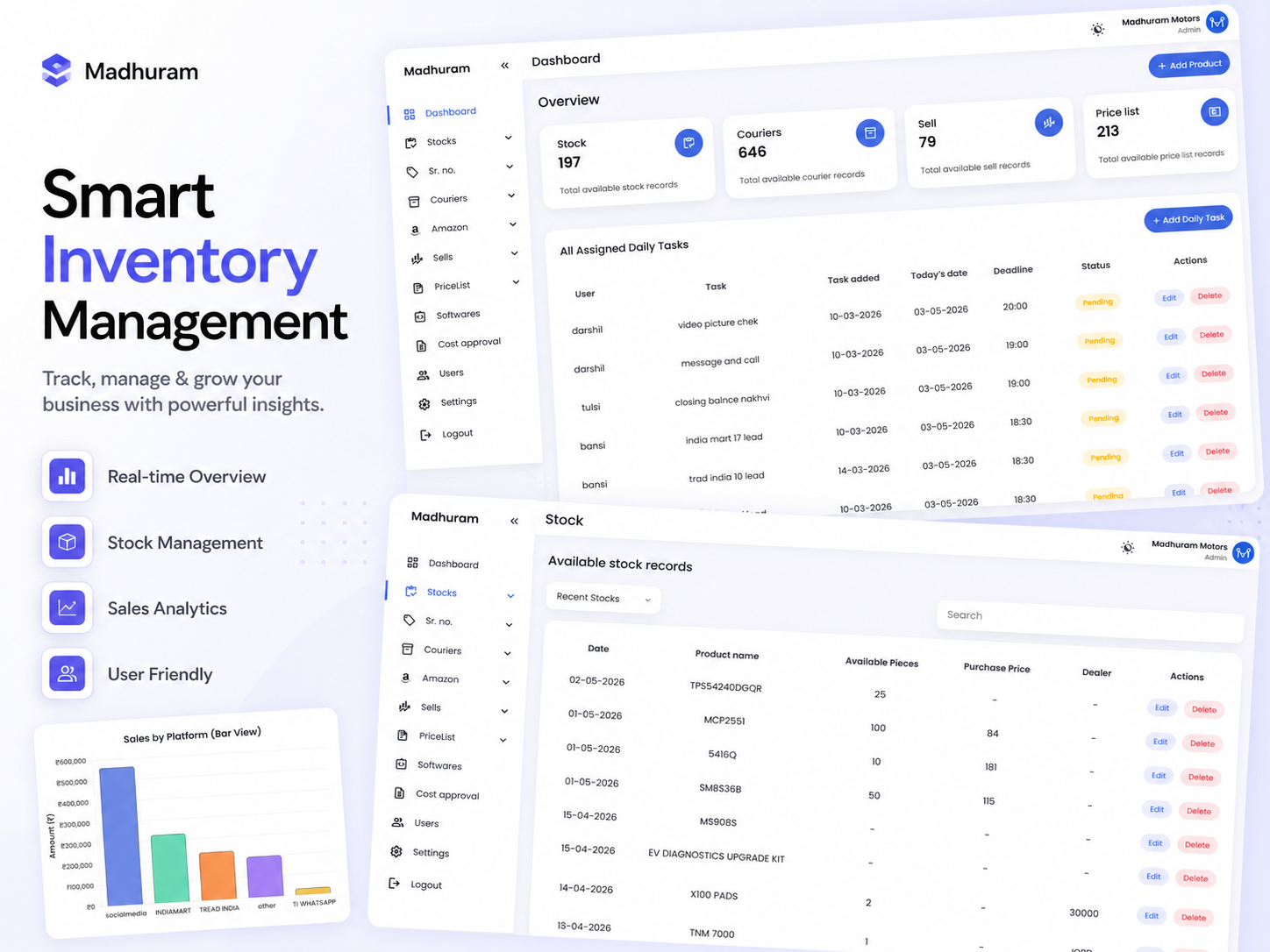Select Dashboard in the Dashboard window sidebar

pos(451,112)
